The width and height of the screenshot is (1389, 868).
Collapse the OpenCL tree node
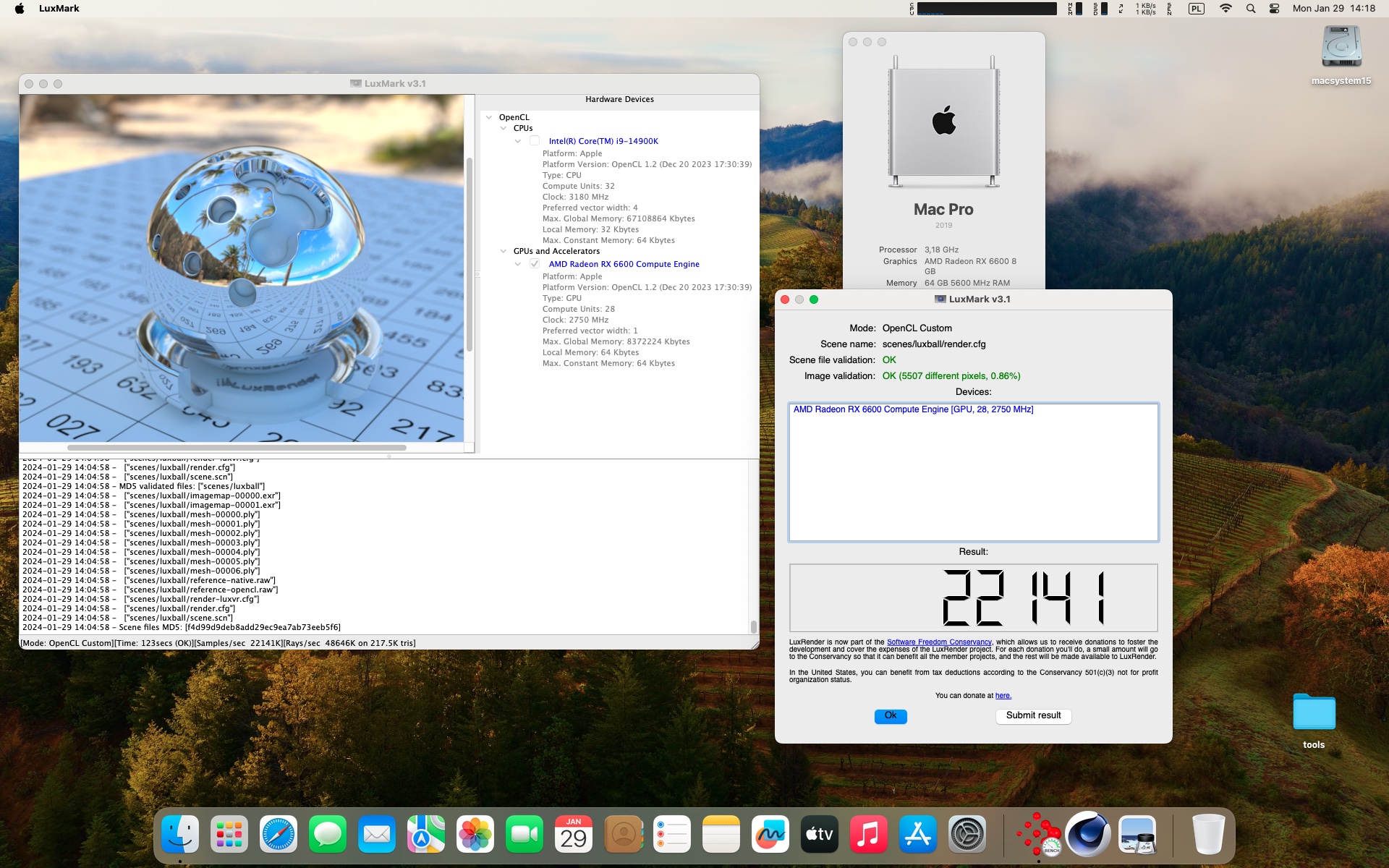[x=489, y=117]
